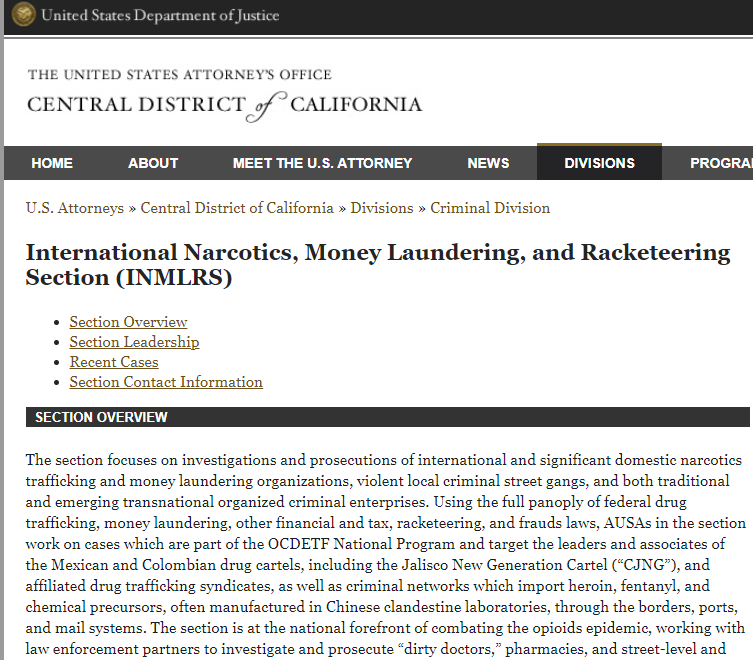
Task: Open the Programs menu item
Action: point(721,163)
